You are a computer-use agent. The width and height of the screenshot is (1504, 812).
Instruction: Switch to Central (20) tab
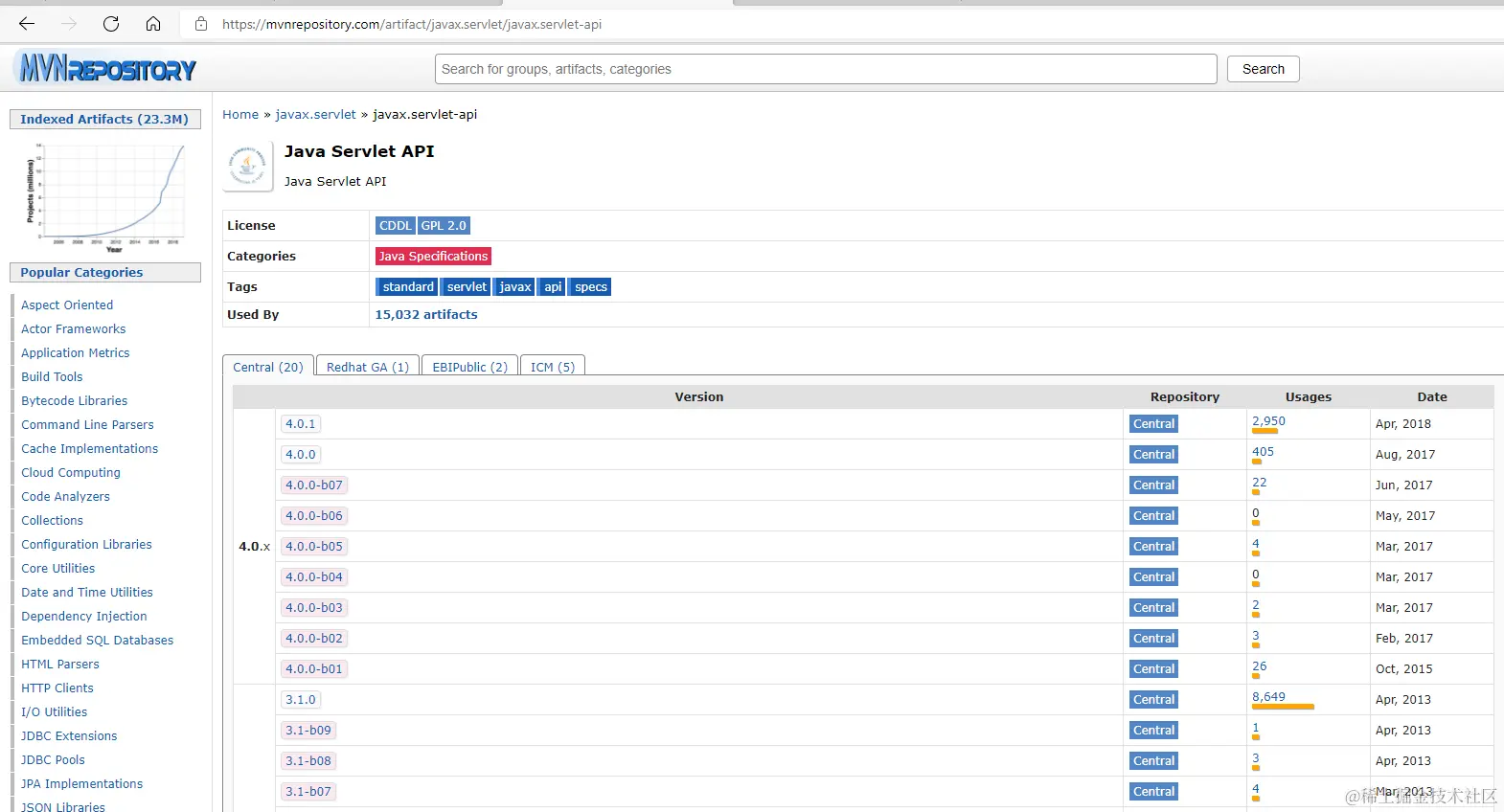(268, 367)
